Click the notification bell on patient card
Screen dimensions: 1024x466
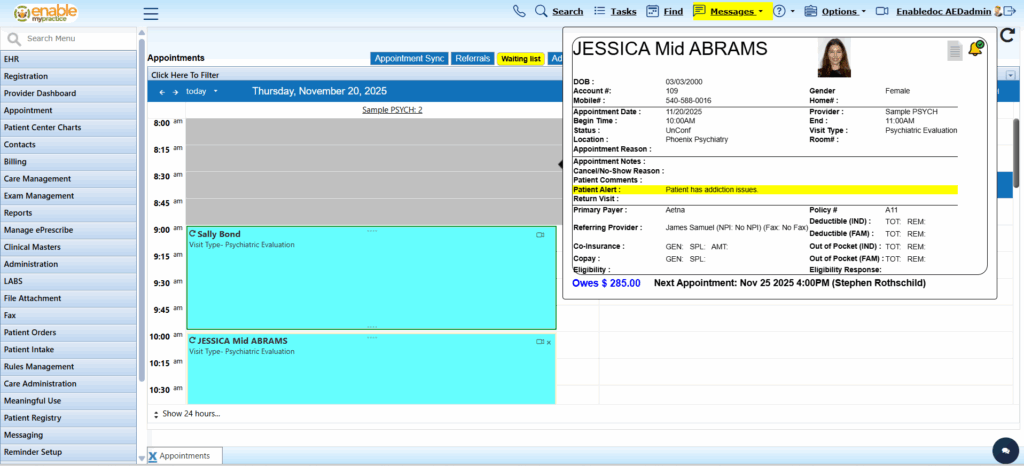[975, 49]
